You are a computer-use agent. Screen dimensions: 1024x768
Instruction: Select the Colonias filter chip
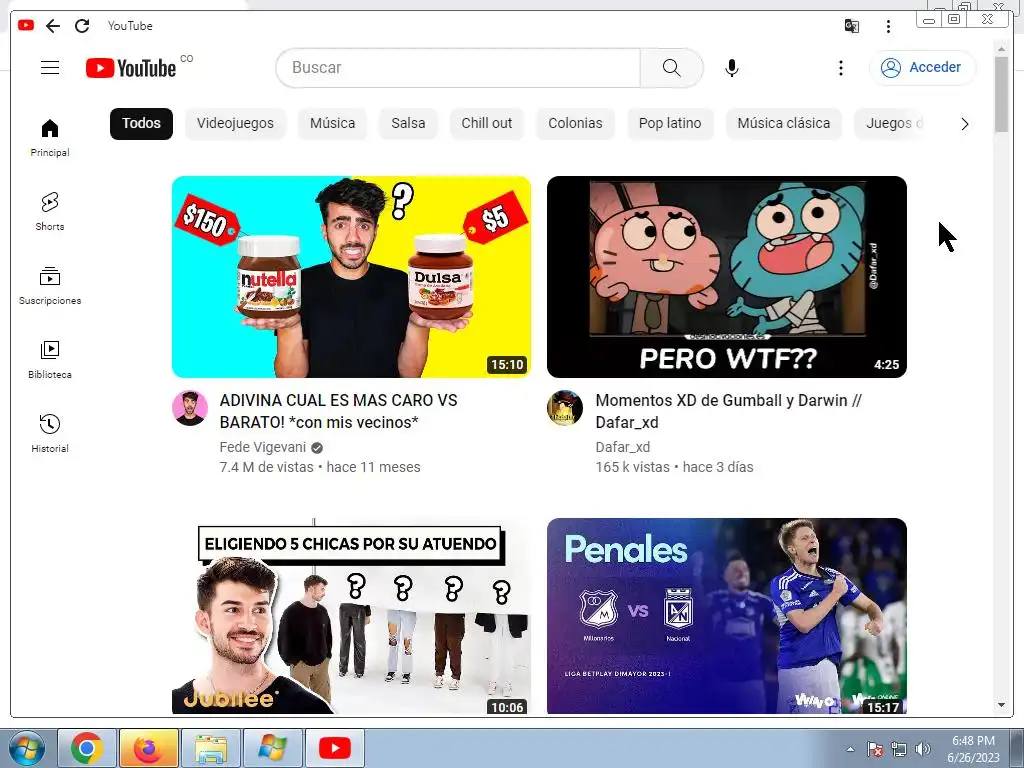(575, 123)
